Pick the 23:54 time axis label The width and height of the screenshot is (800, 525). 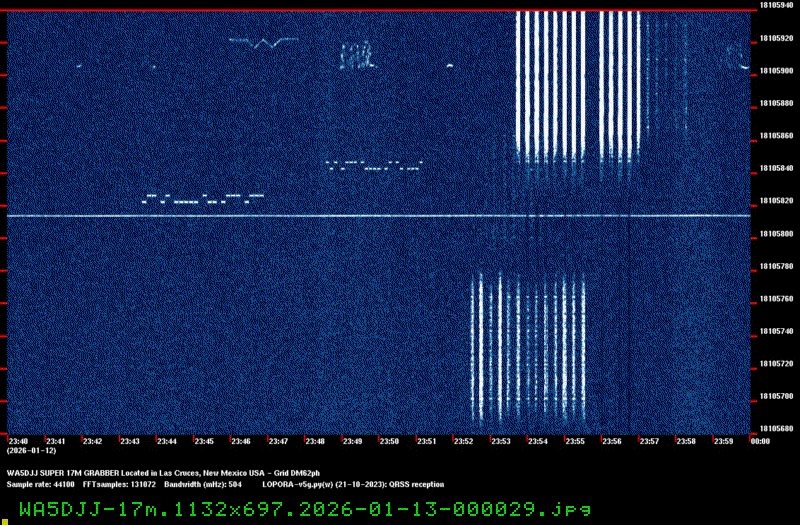(538, 441)
